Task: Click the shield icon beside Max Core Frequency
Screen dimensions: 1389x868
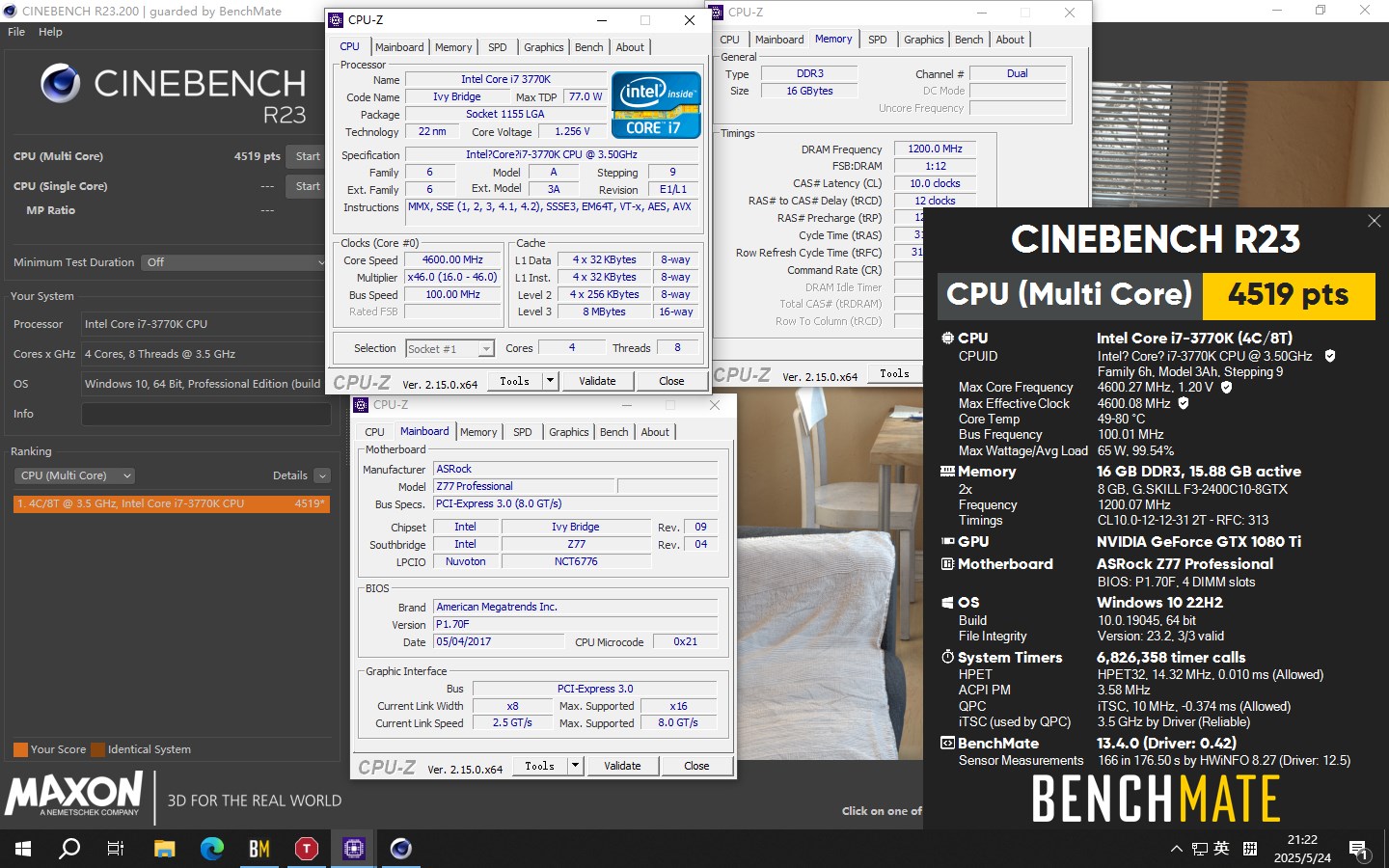Action: coord(1227,387)
